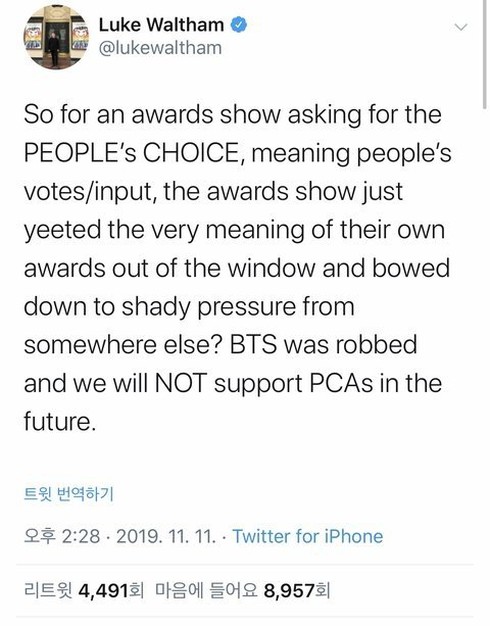View the 리트윗 4,491회 retweet list
490x626 pixels.
coord(83,590)
